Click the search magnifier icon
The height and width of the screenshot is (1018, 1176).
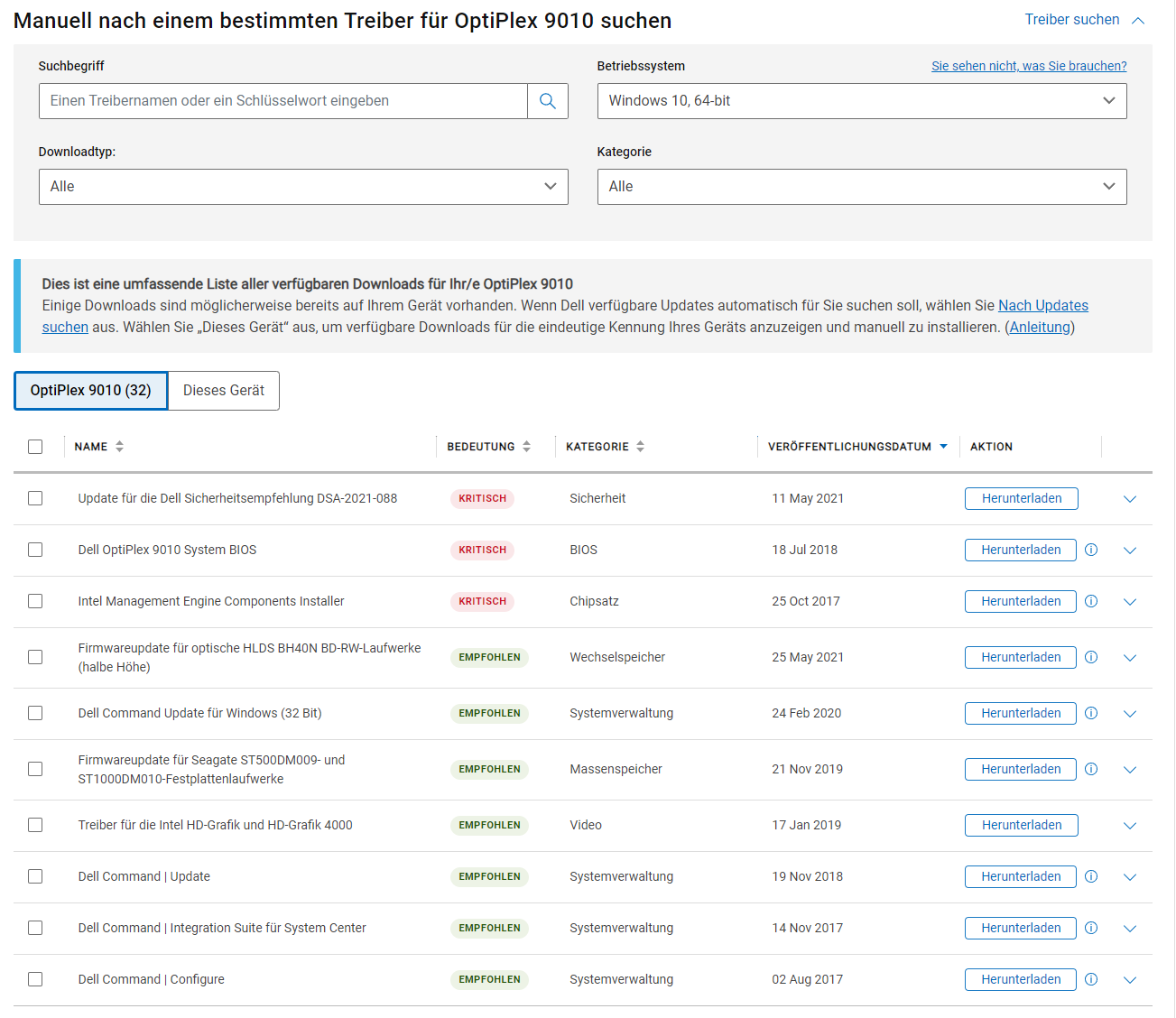(x=547, y=101)
